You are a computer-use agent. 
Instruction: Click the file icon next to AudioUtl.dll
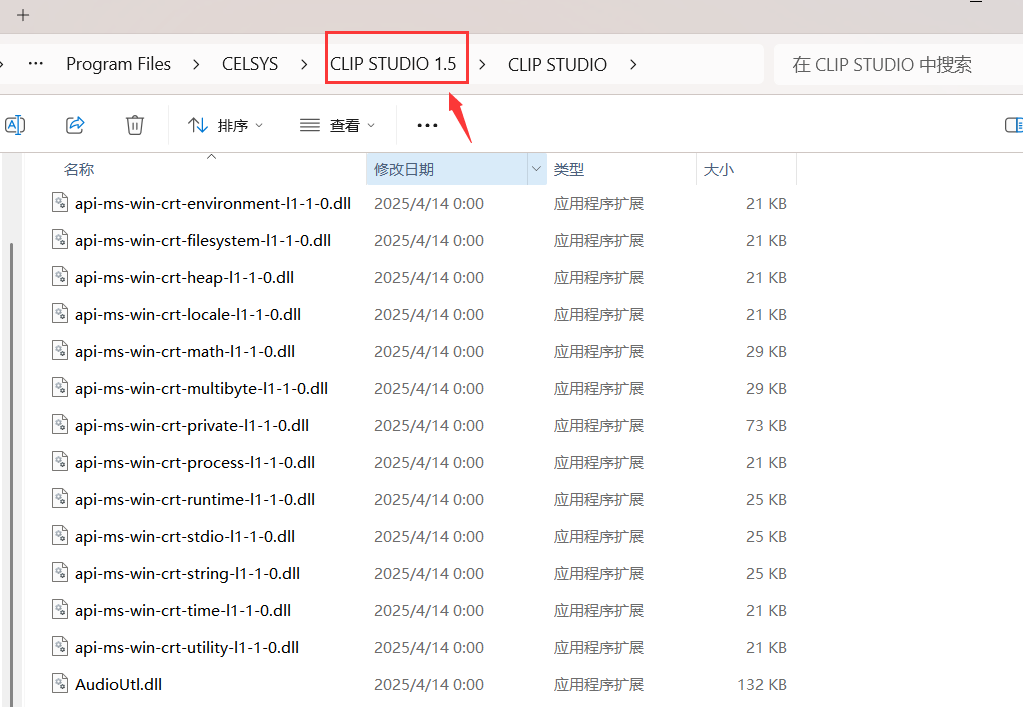[x=59, y=683]
